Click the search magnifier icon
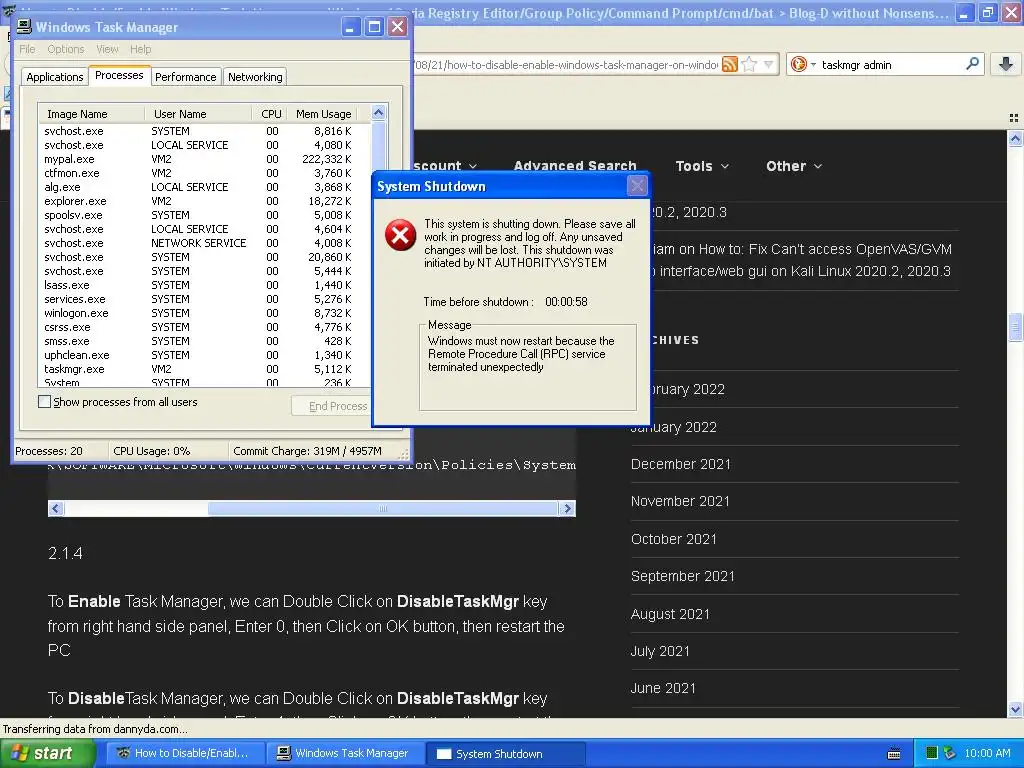 pyautogui.click(x=972, y=64)
